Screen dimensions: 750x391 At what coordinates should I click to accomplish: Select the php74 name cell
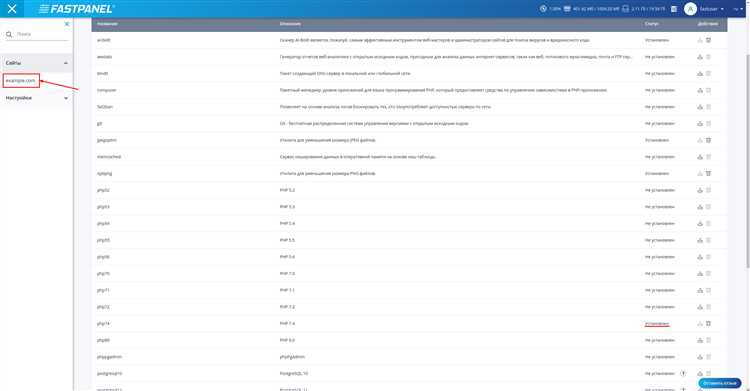coord(103,324)
